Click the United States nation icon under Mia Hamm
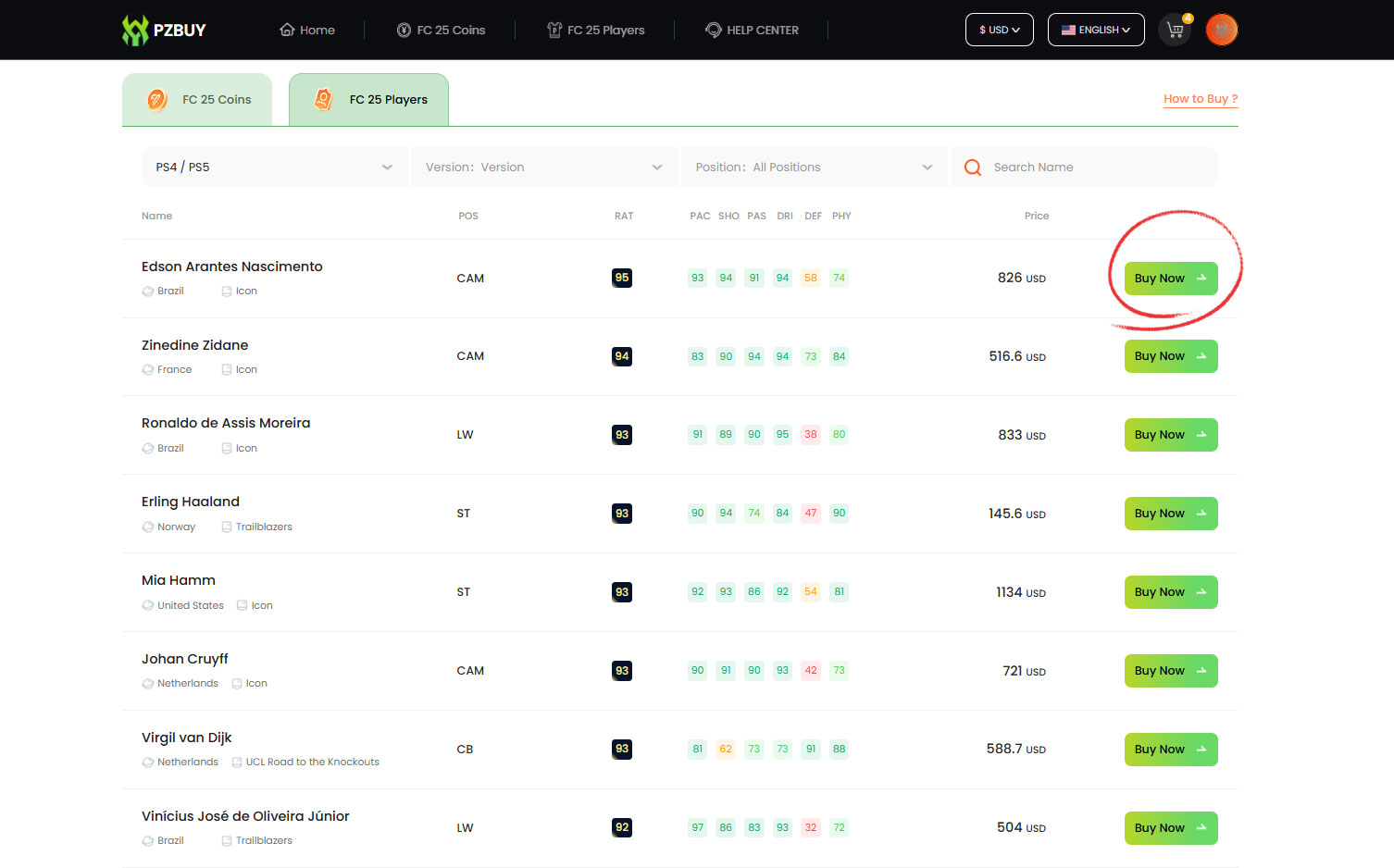The height and width of the screenshot is (868, 1394). (x=147, y=606)
